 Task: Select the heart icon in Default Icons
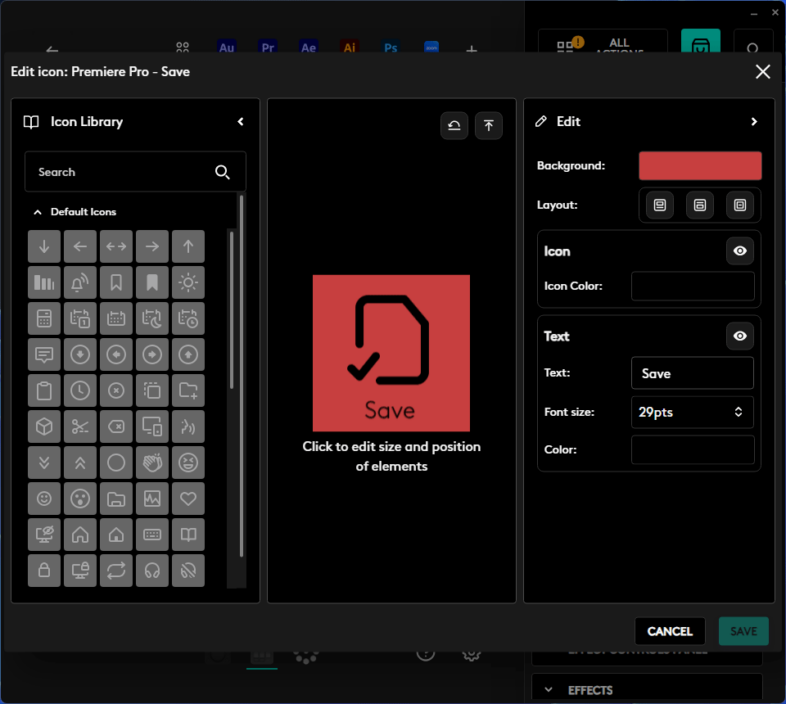(188, 498)
